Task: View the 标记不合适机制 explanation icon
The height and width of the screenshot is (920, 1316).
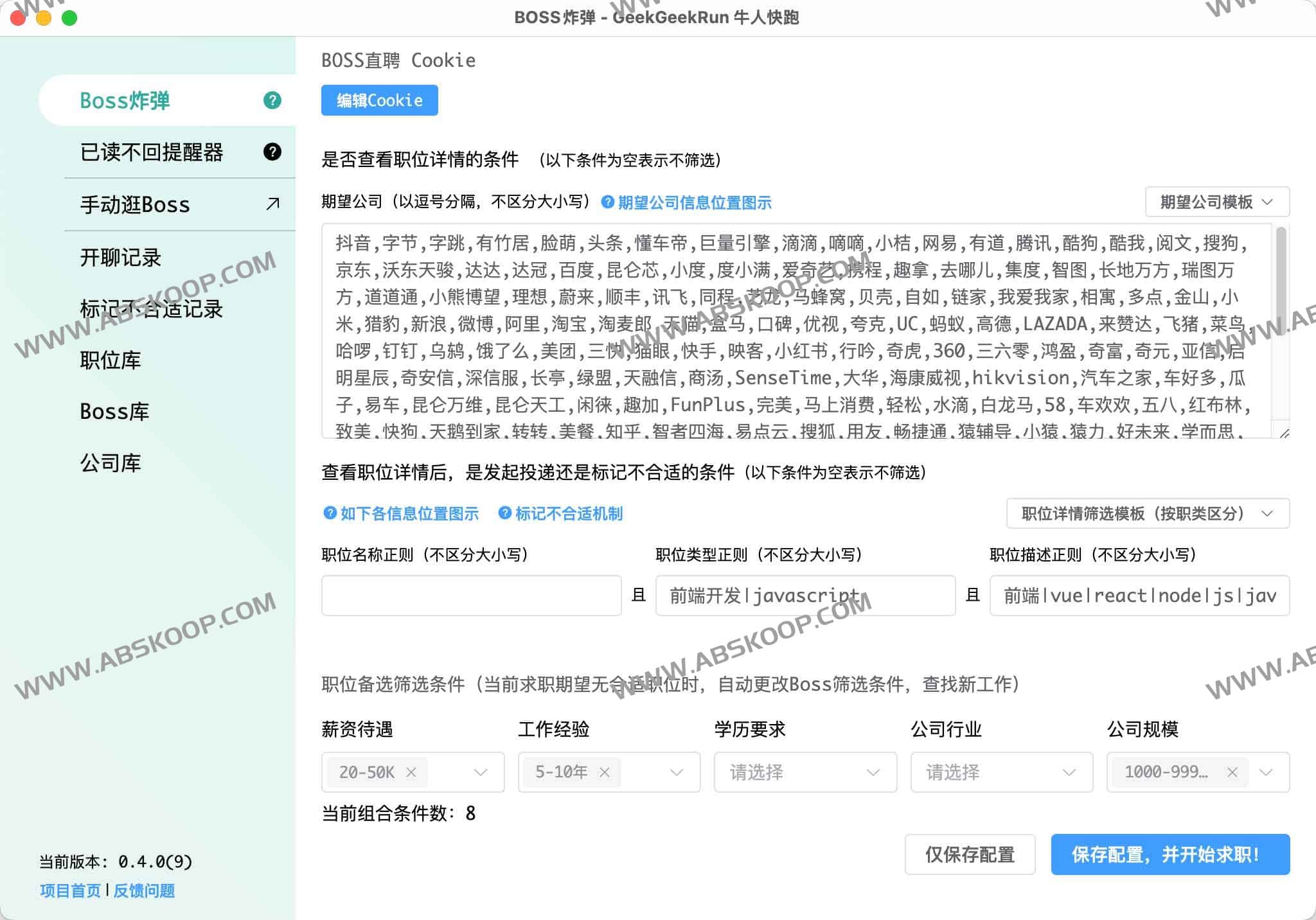Action: coord(505,514)
